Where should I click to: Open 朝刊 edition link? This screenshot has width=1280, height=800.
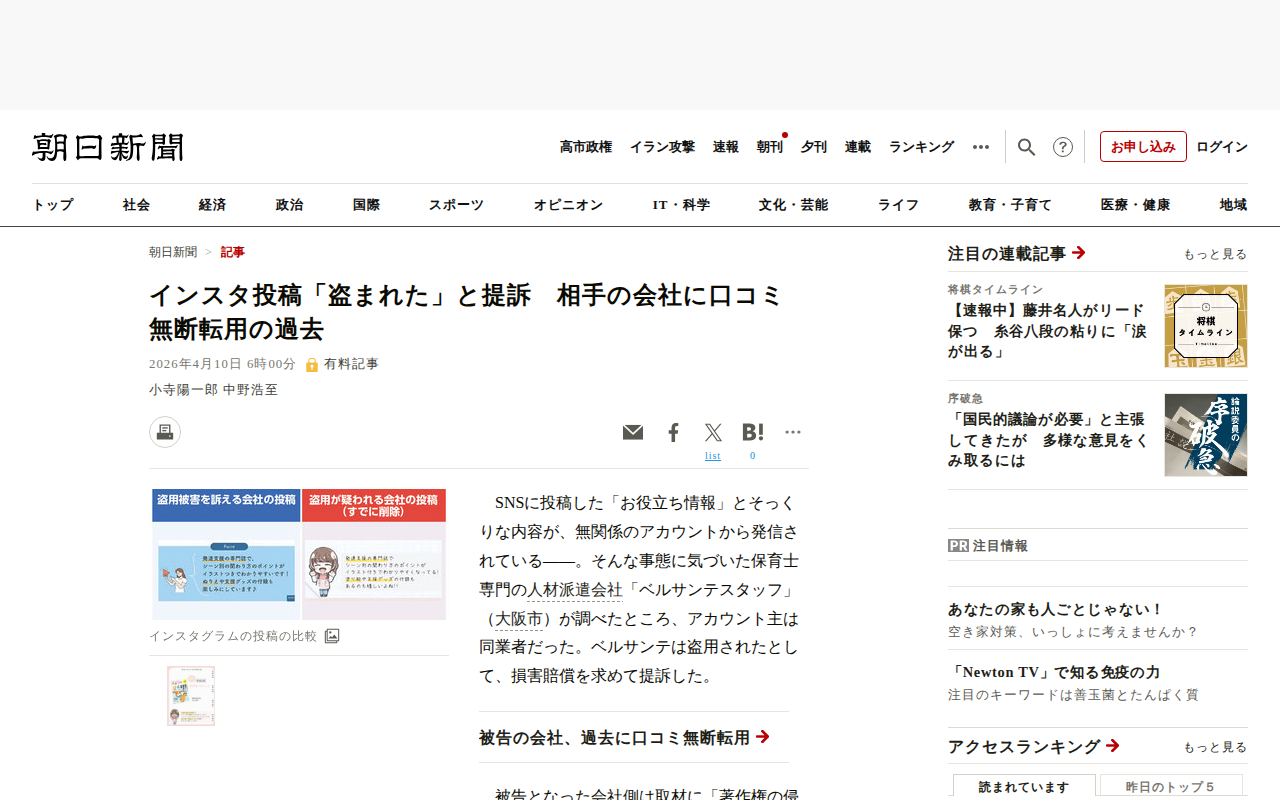pyautogui.click(x=770, y=147)
